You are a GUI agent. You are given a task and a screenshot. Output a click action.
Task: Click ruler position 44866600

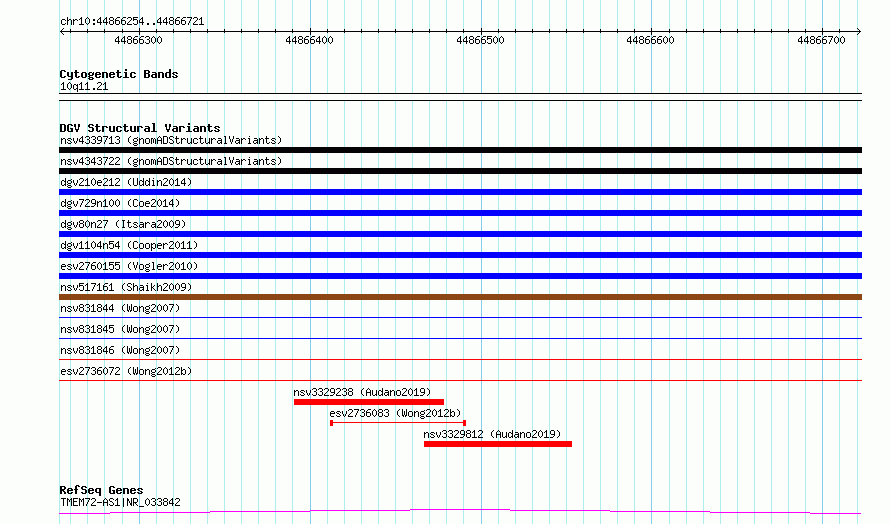650,40
